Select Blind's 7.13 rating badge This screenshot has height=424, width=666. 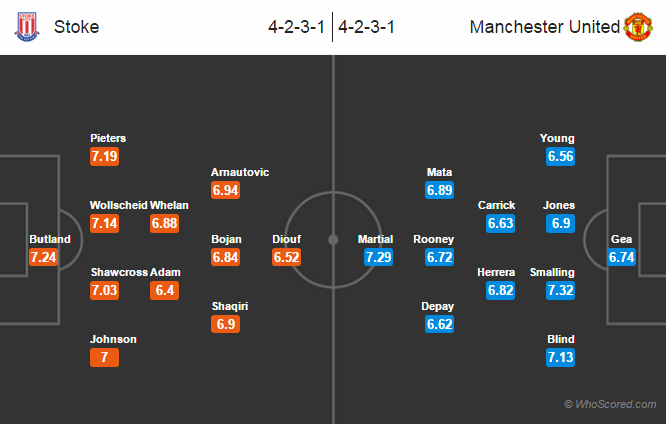tap(560, 357)
